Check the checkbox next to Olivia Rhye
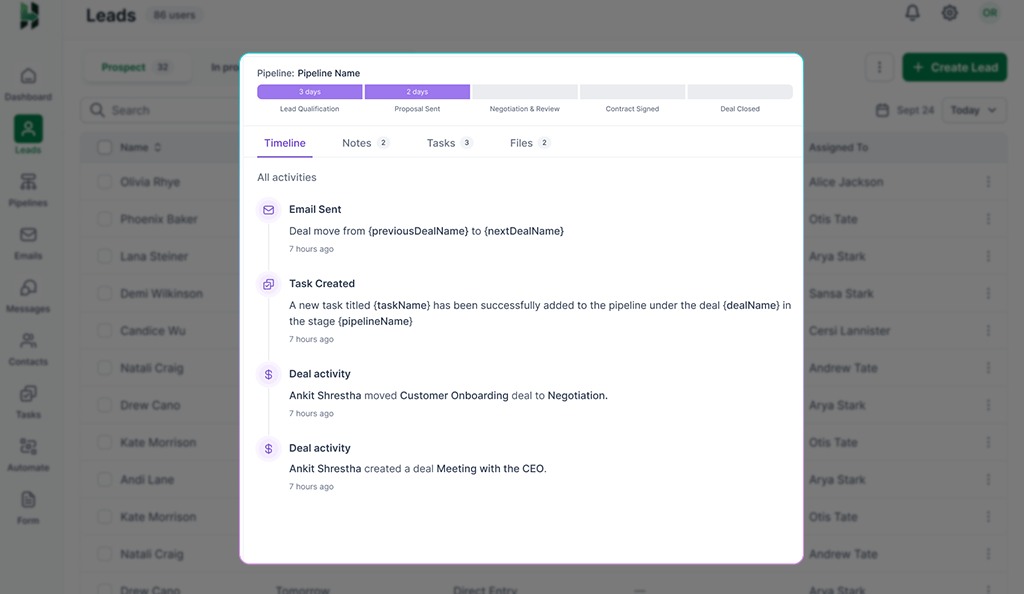The image size is (1024, 594). pyautogui.click(x=105, y=182)
